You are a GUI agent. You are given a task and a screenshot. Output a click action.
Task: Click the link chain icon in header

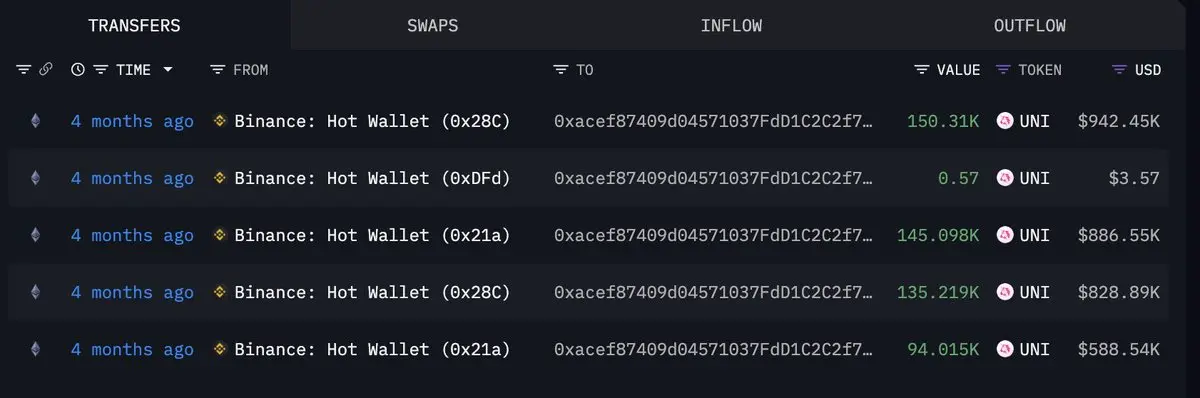pos(45,70)
